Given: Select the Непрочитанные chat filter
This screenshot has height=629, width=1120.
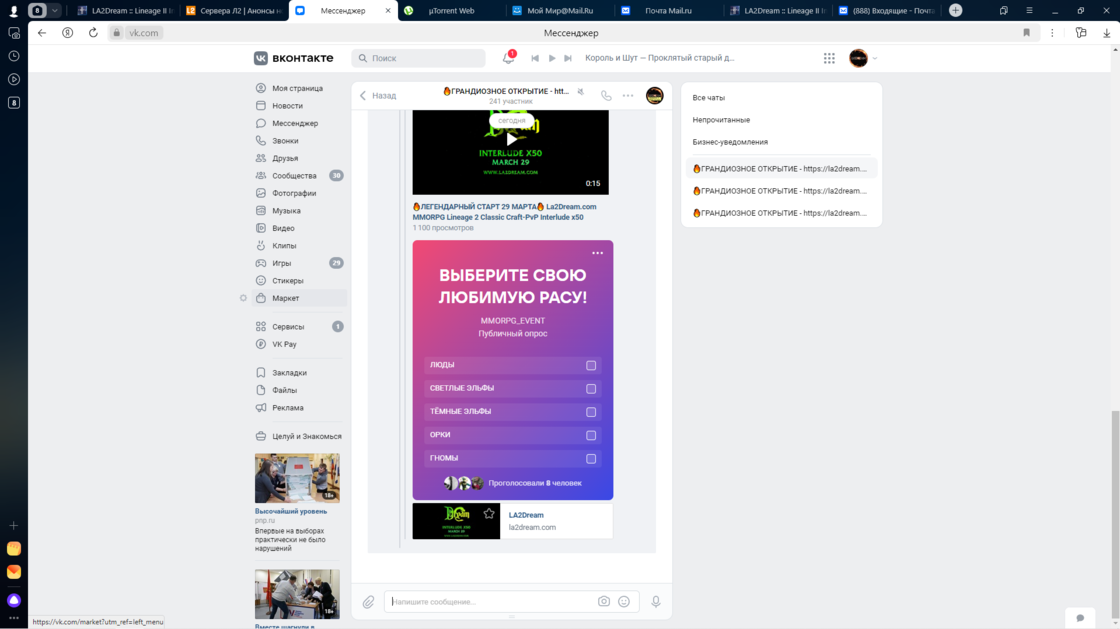Looking at the screenshot, I should coord(721,120).
